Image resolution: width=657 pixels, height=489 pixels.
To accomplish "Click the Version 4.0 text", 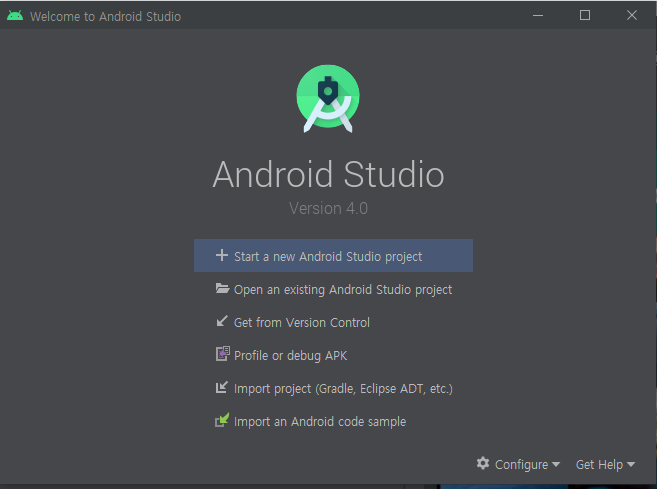I will [328, 208].
